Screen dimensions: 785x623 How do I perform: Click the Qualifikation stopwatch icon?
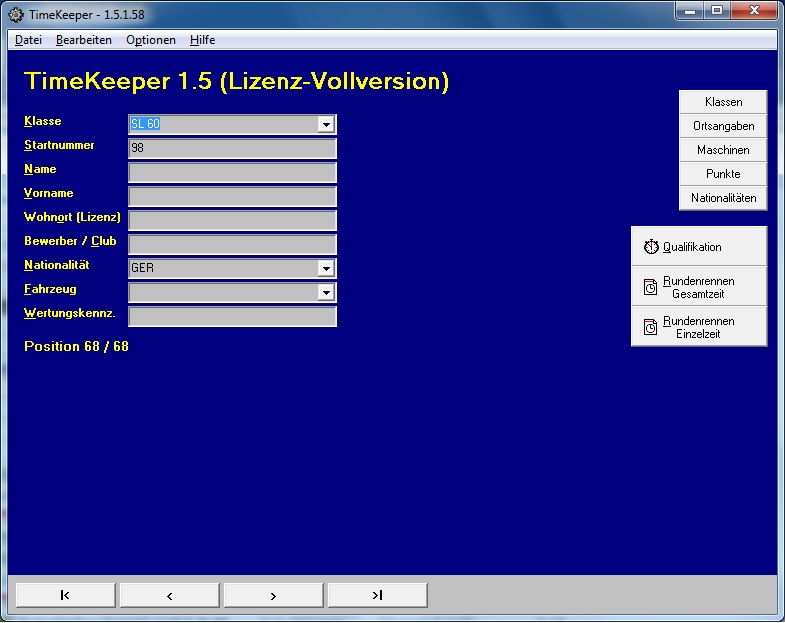651,247
